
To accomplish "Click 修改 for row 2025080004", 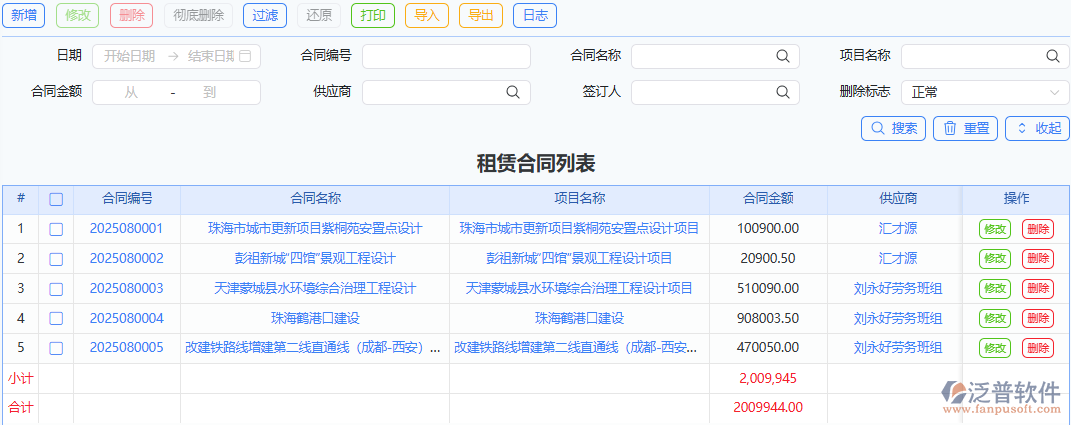I will pyautogui.click(x=994, y=318).
